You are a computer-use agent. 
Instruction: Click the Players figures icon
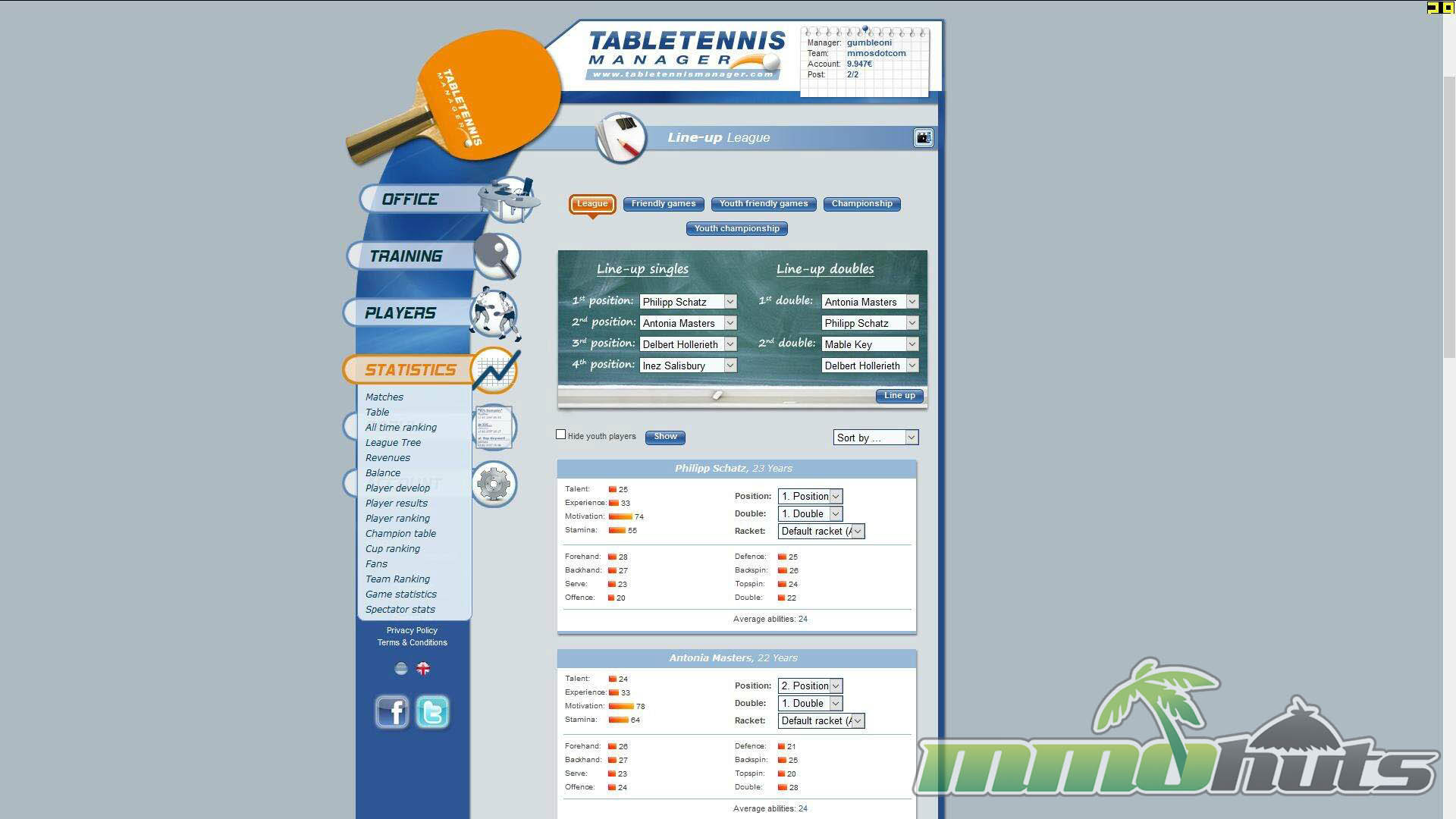[494, 312]
